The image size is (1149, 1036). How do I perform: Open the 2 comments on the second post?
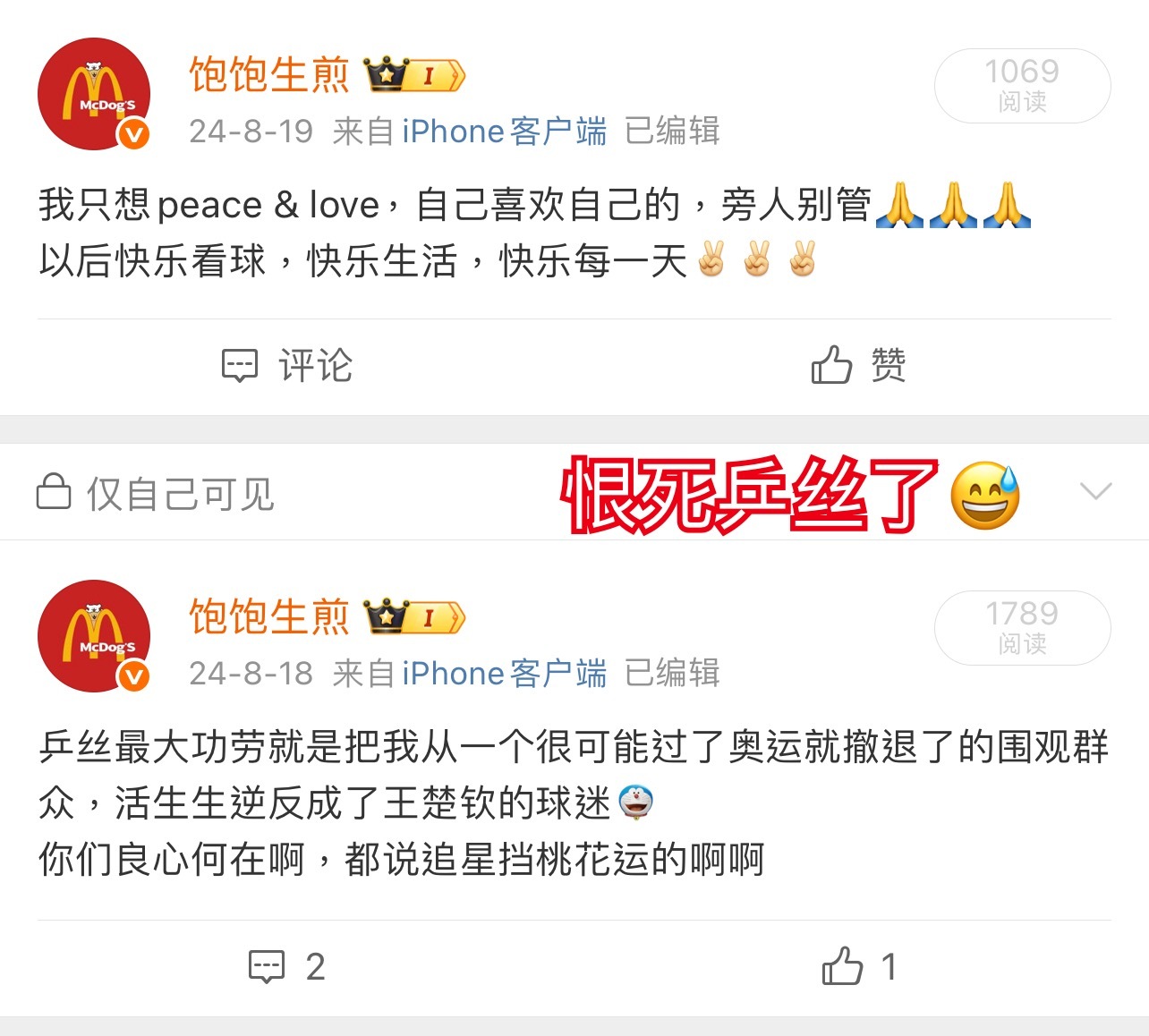(x=287, y=967)
